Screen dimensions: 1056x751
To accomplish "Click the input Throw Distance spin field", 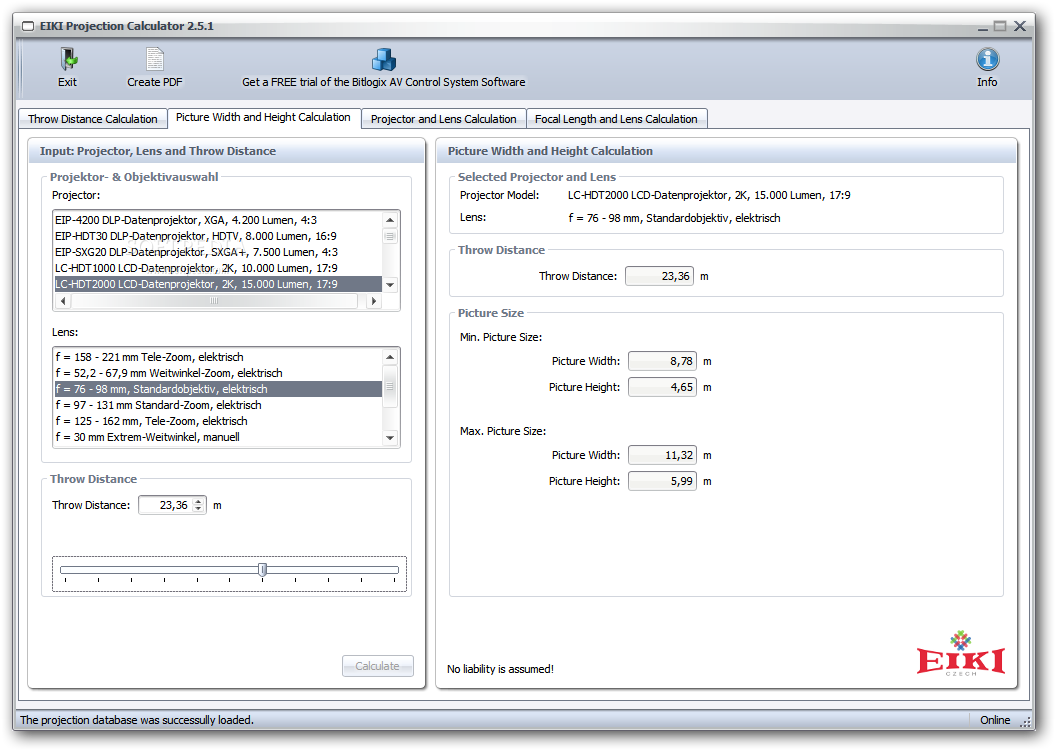I will 172,505.
